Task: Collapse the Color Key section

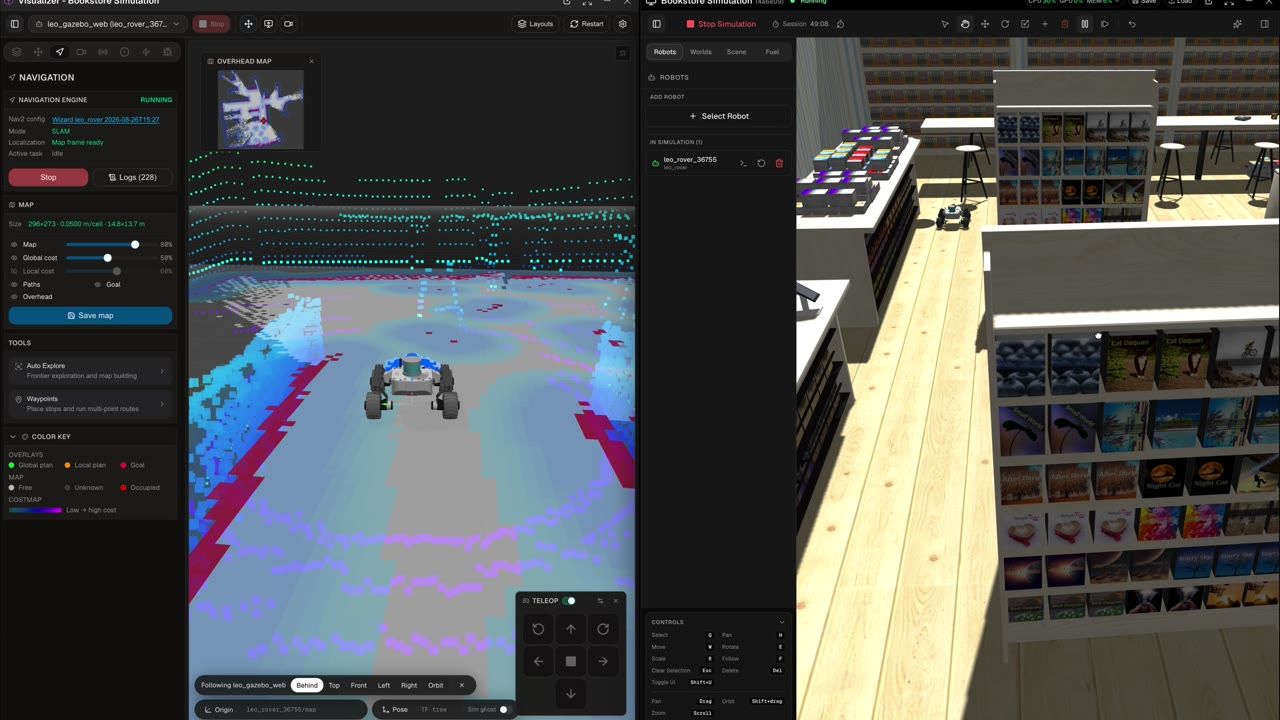Action: tap(12, 437)
